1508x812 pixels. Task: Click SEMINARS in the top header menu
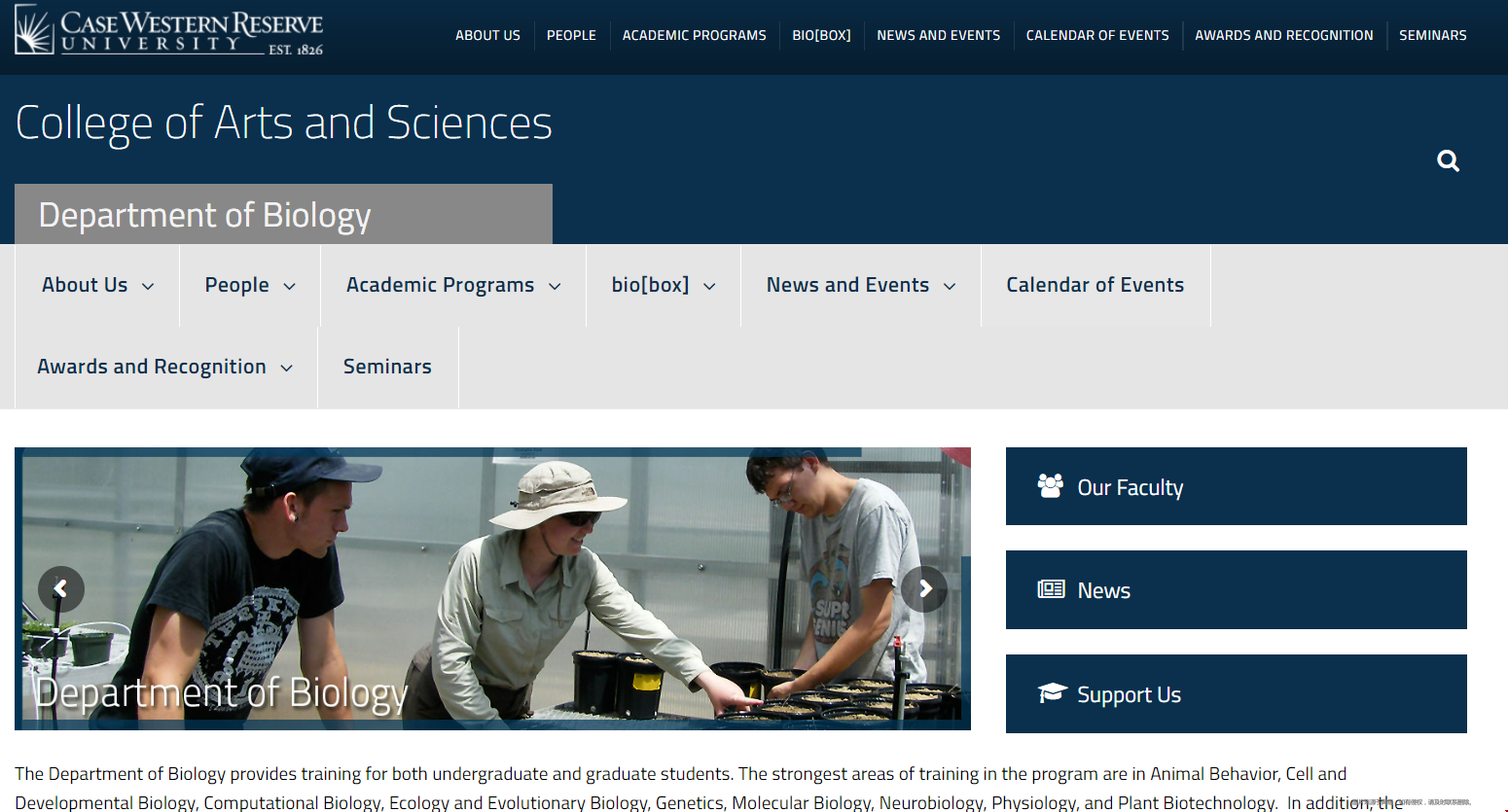tap(1432, 35)
